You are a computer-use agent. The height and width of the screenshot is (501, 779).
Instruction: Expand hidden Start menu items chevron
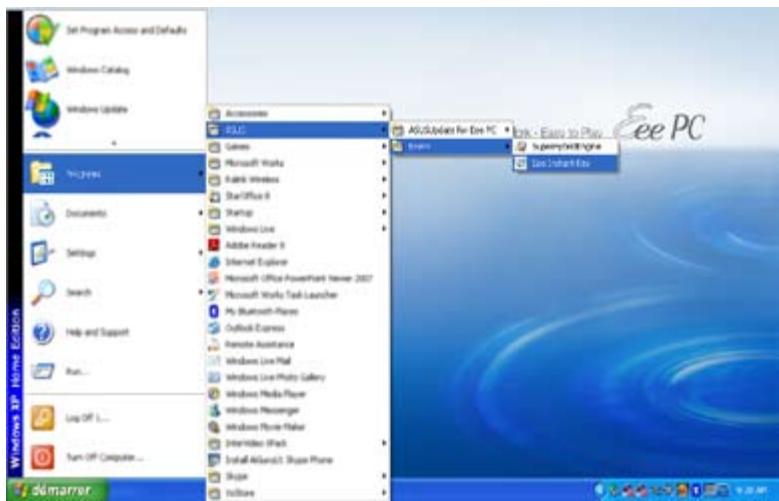click(x=114, y=143)
